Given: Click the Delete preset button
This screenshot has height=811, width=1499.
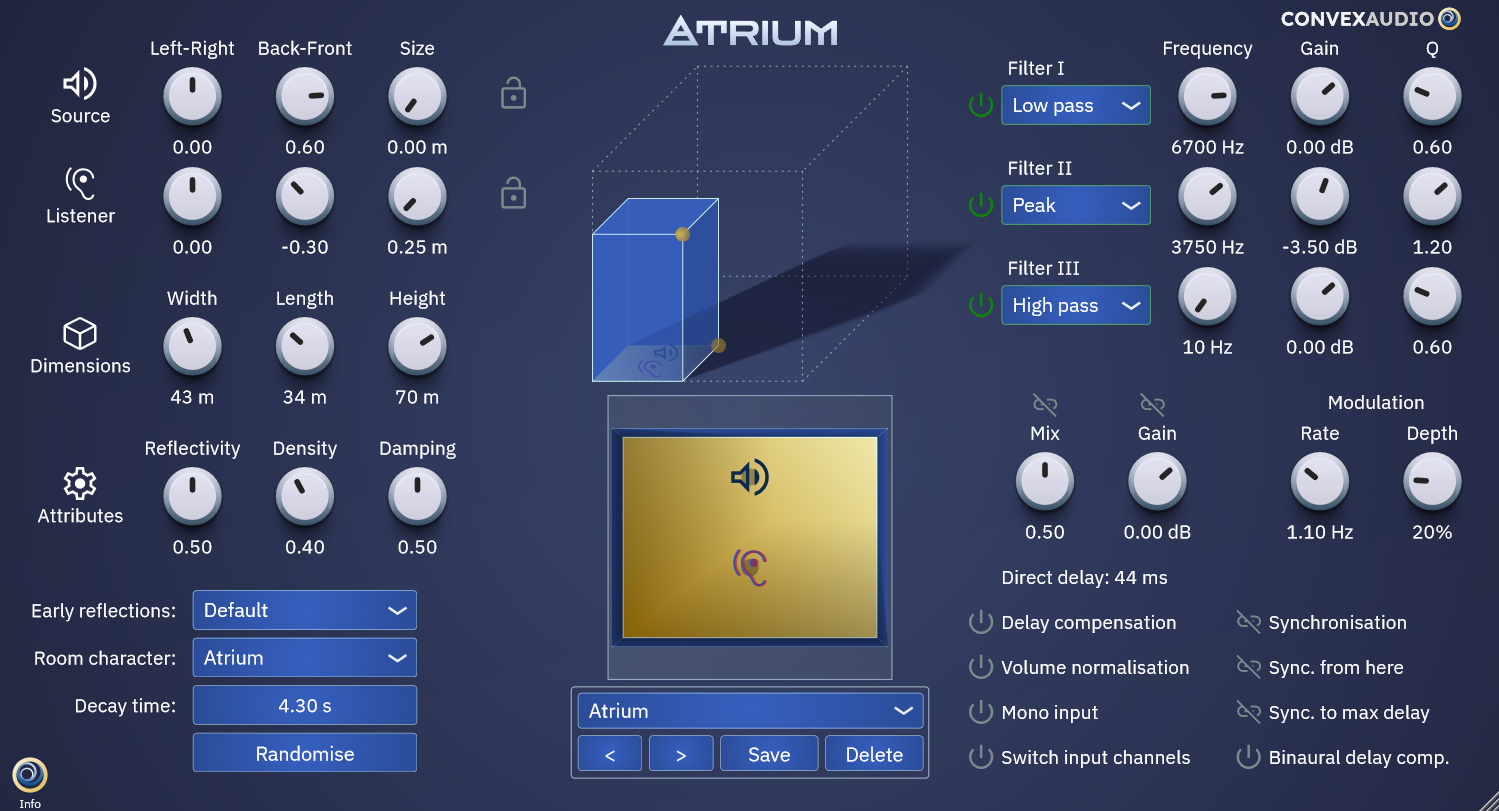Looking at the screenshot, I should tap(874, 754).
